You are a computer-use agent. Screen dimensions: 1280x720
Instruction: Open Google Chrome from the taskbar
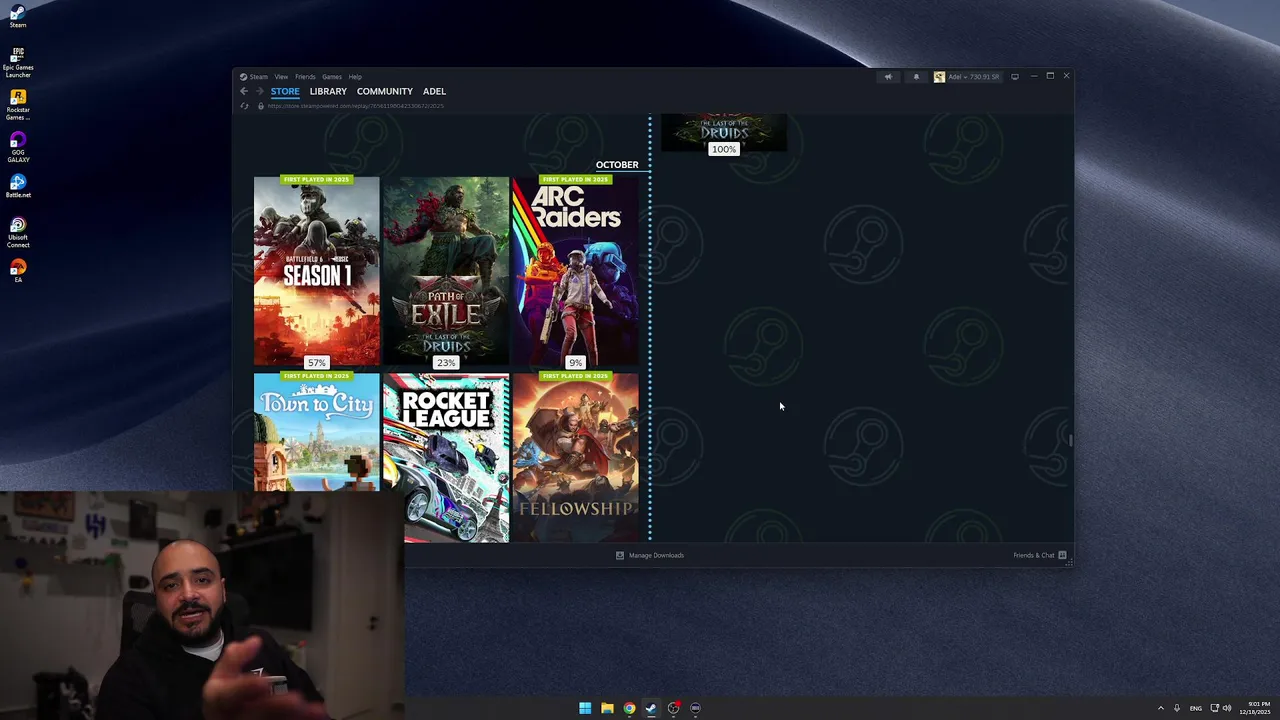[x=629, y=708]
